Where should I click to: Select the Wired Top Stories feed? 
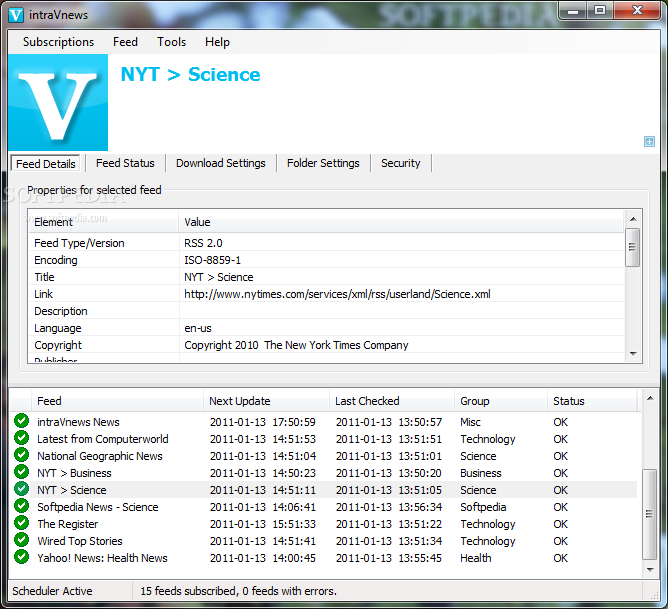point(324,541)
